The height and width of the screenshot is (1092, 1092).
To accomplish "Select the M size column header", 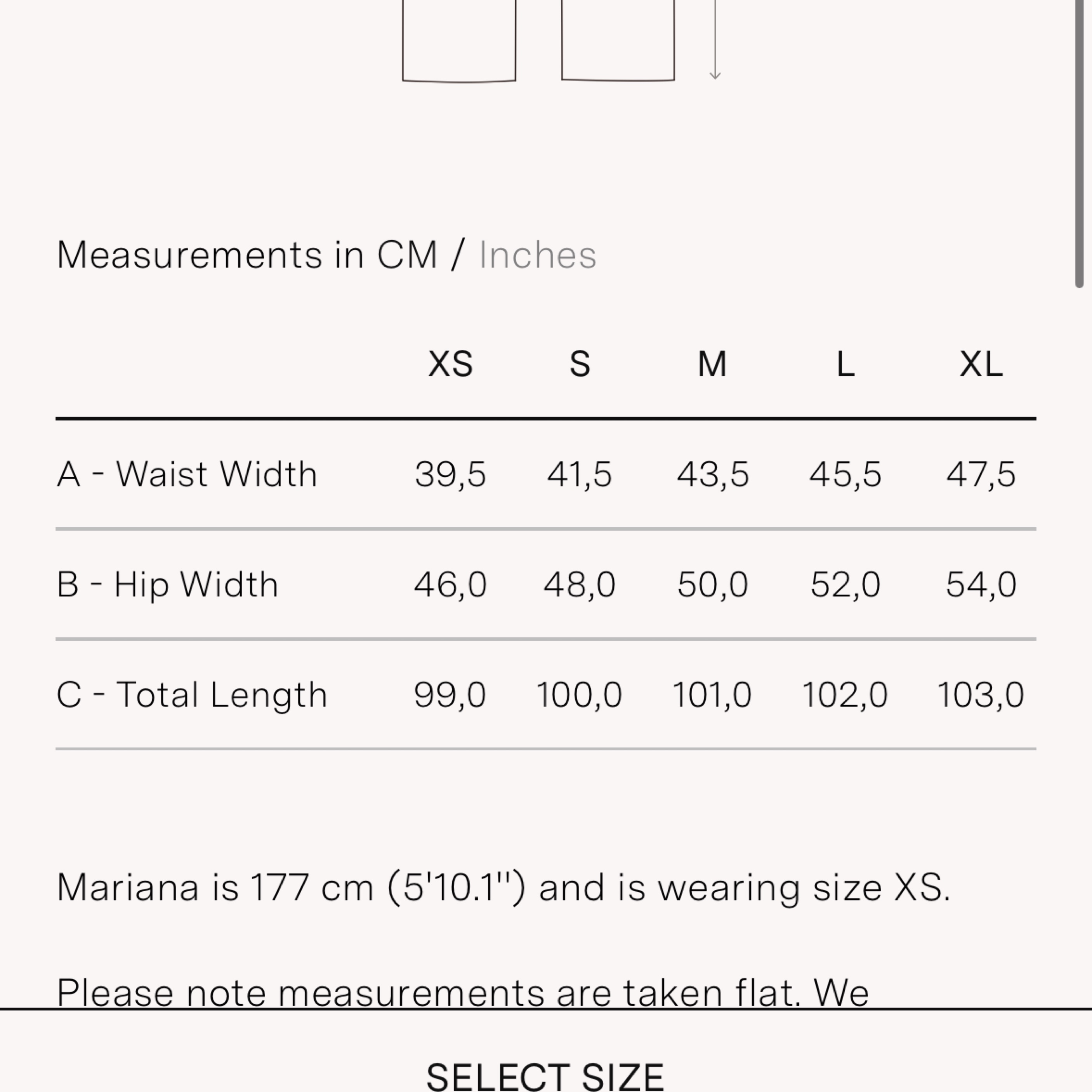I will (712, 364).
